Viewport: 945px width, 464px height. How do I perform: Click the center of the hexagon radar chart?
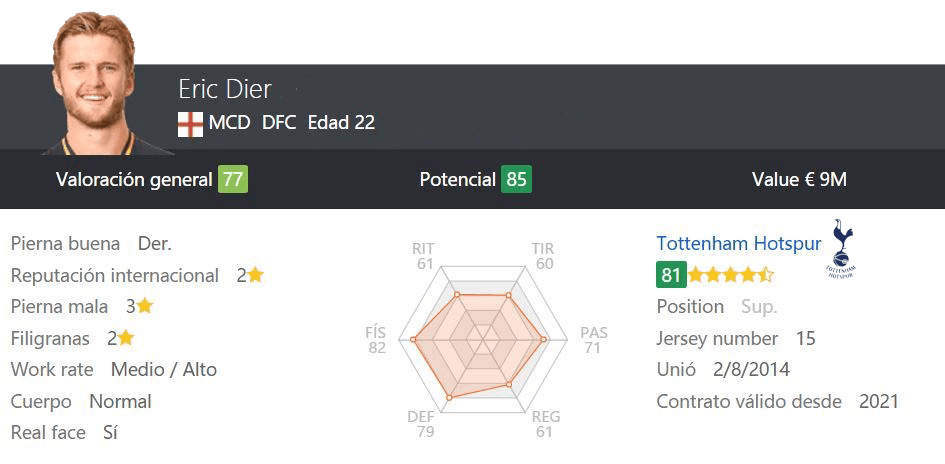point(483,340)
